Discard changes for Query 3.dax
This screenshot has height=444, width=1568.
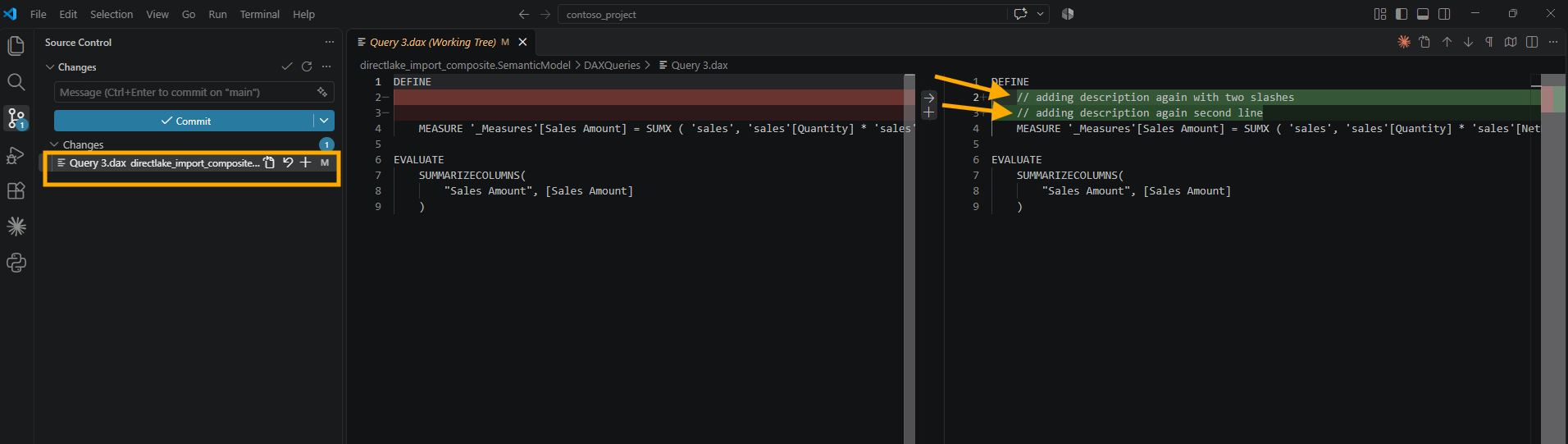click(288, 162)
